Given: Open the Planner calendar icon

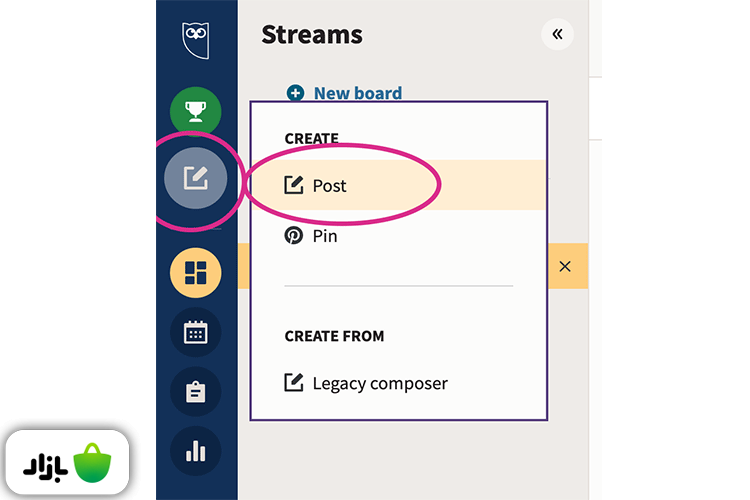Looking at the screenshot, I should coord(196,332).
